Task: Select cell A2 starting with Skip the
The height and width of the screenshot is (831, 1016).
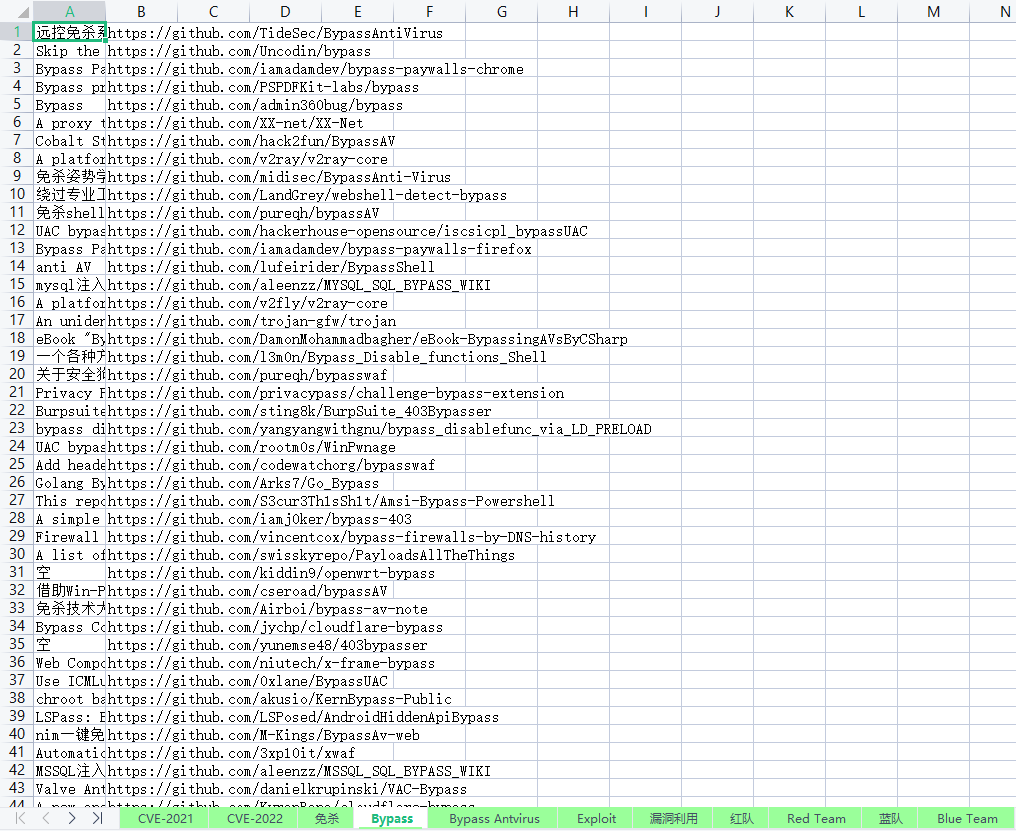Action: [69, 51]
